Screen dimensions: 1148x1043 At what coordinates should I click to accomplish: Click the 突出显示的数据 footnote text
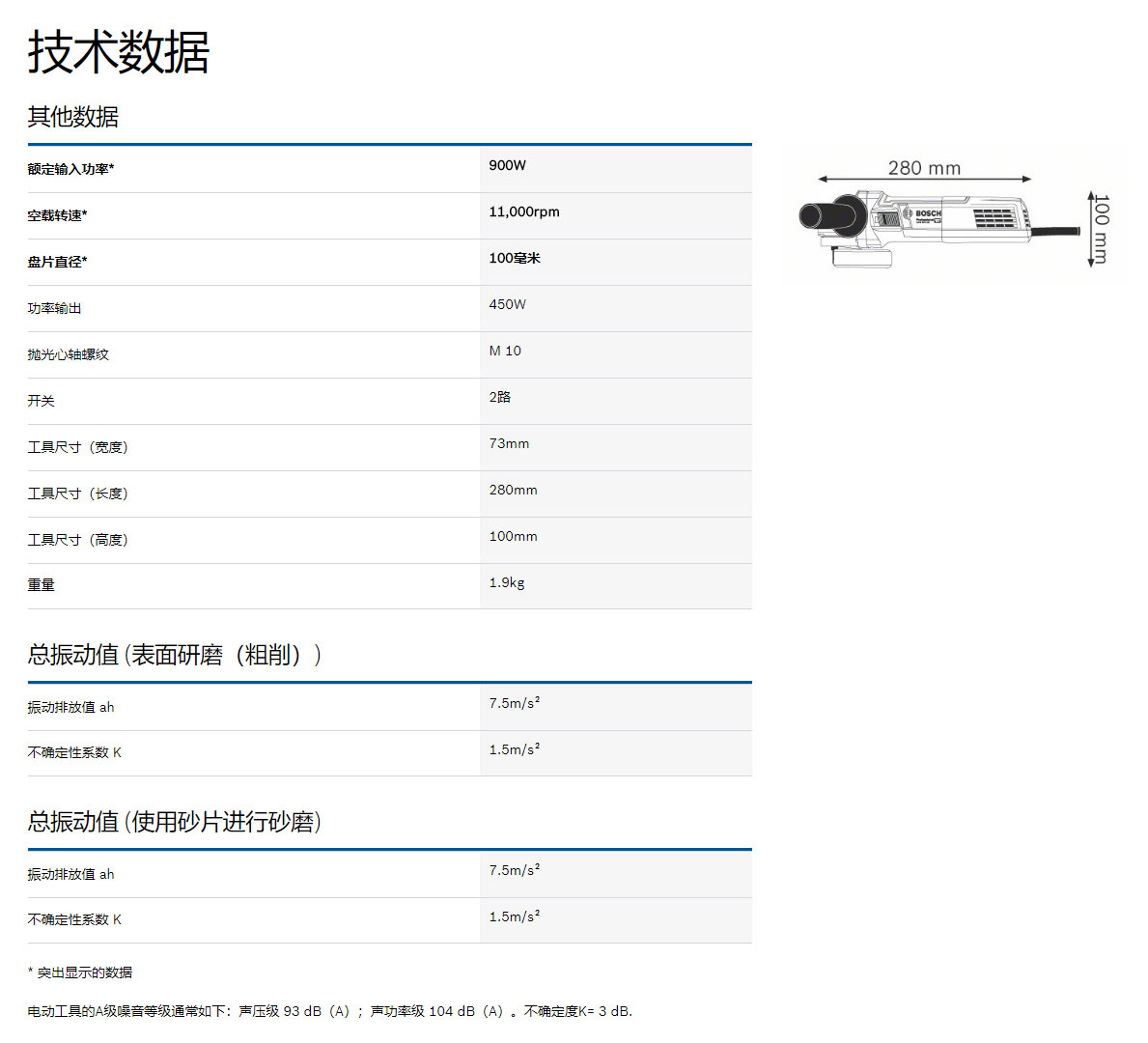pyautogui.click(x=84, y=973)
